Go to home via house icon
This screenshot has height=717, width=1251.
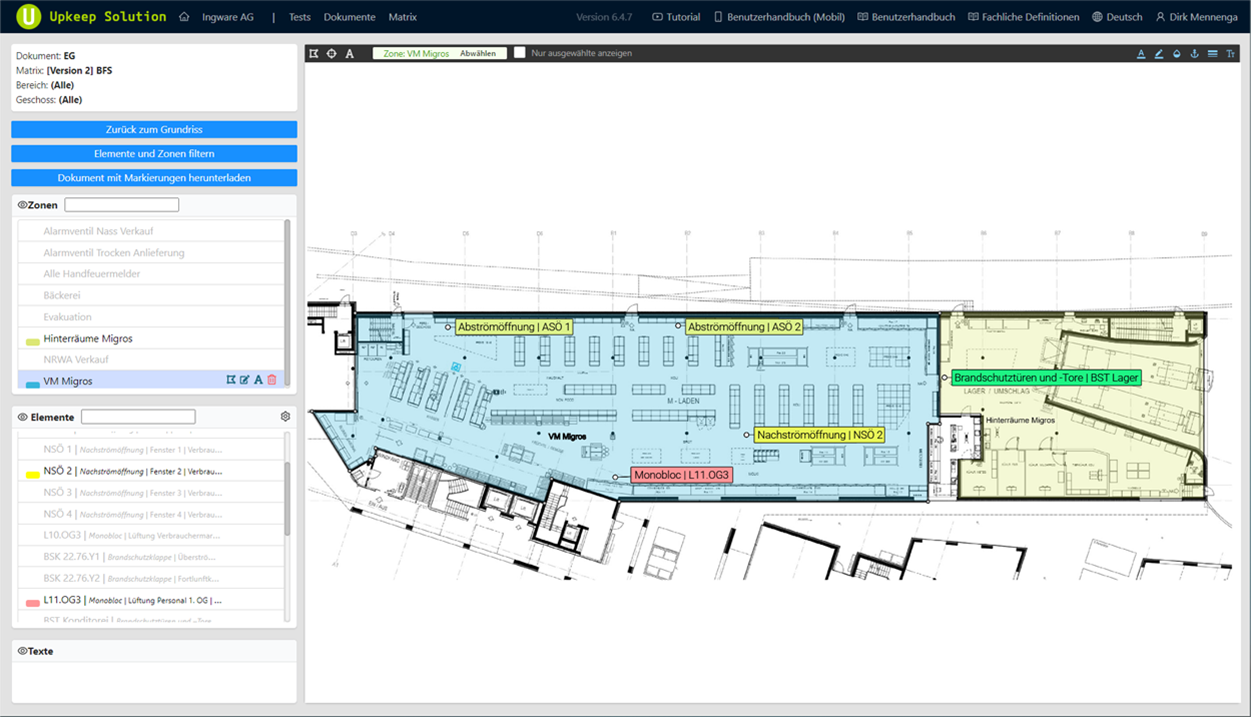coord(184,17)
